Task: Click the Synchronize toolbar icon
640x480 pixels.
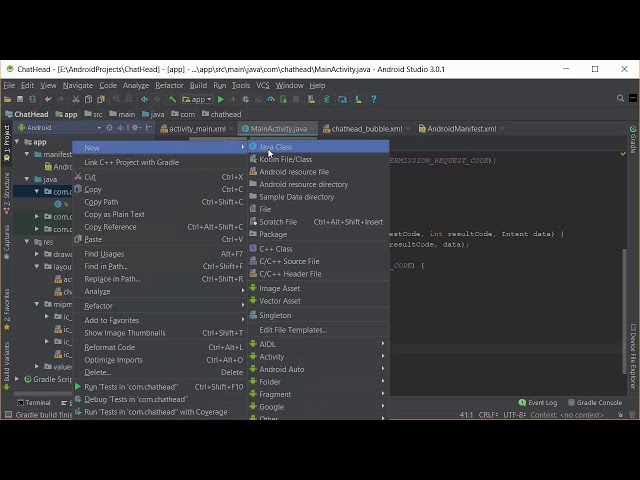Action: (x=32, y=99)
